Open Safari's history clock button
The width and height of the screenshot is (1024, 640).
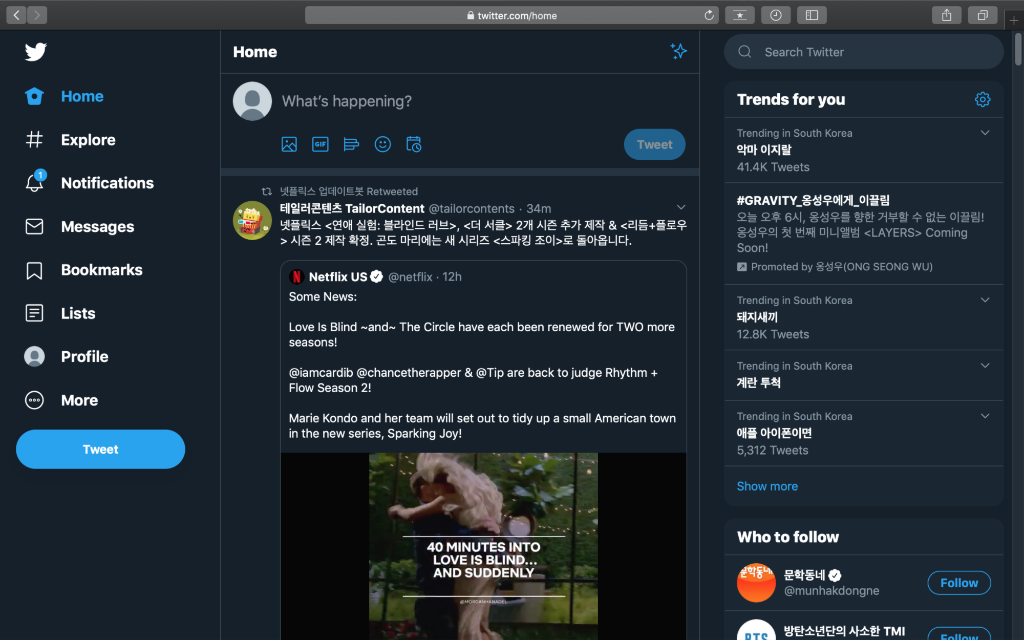coord(776,15)
